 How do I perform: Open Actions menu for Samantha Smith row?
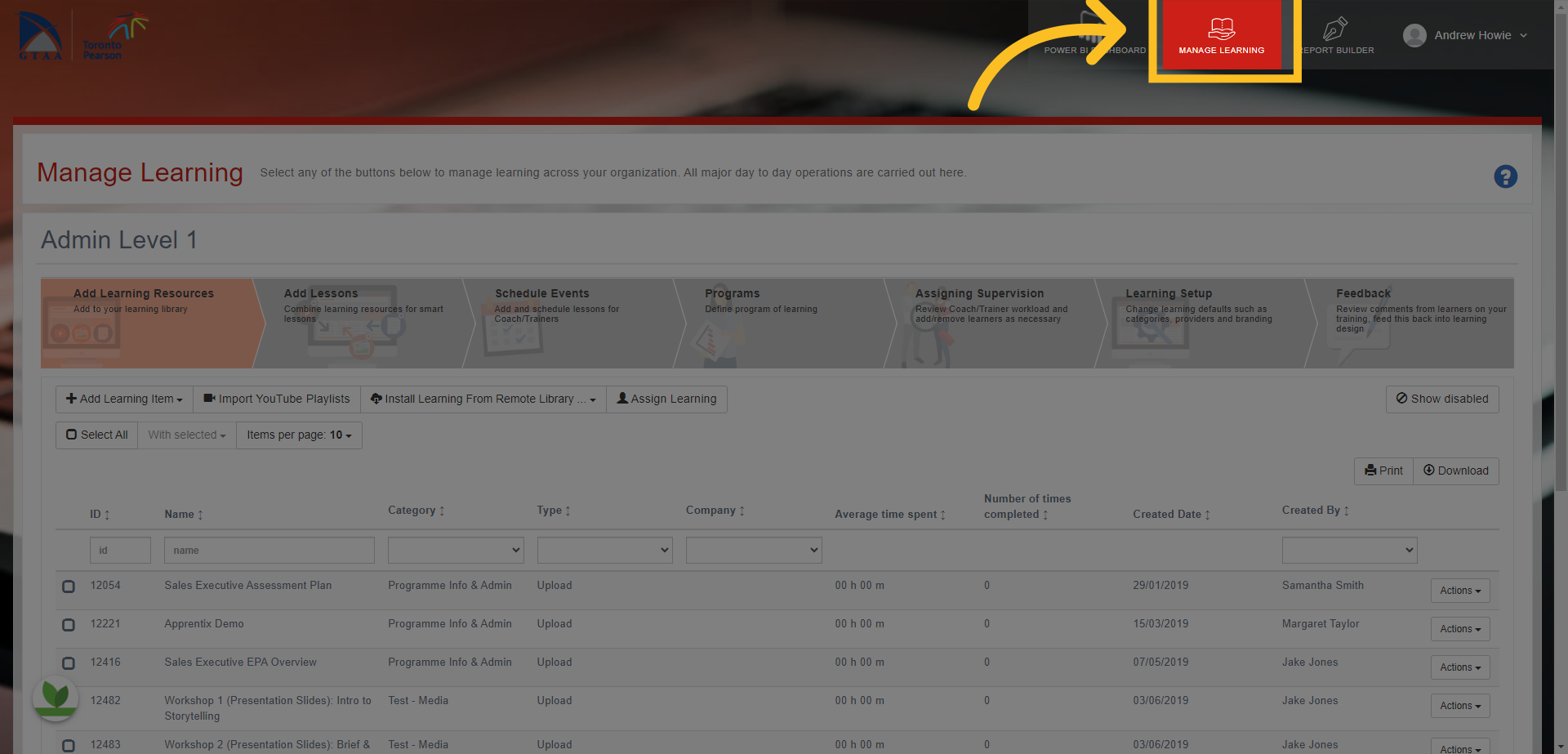(x=1460, y=591)
